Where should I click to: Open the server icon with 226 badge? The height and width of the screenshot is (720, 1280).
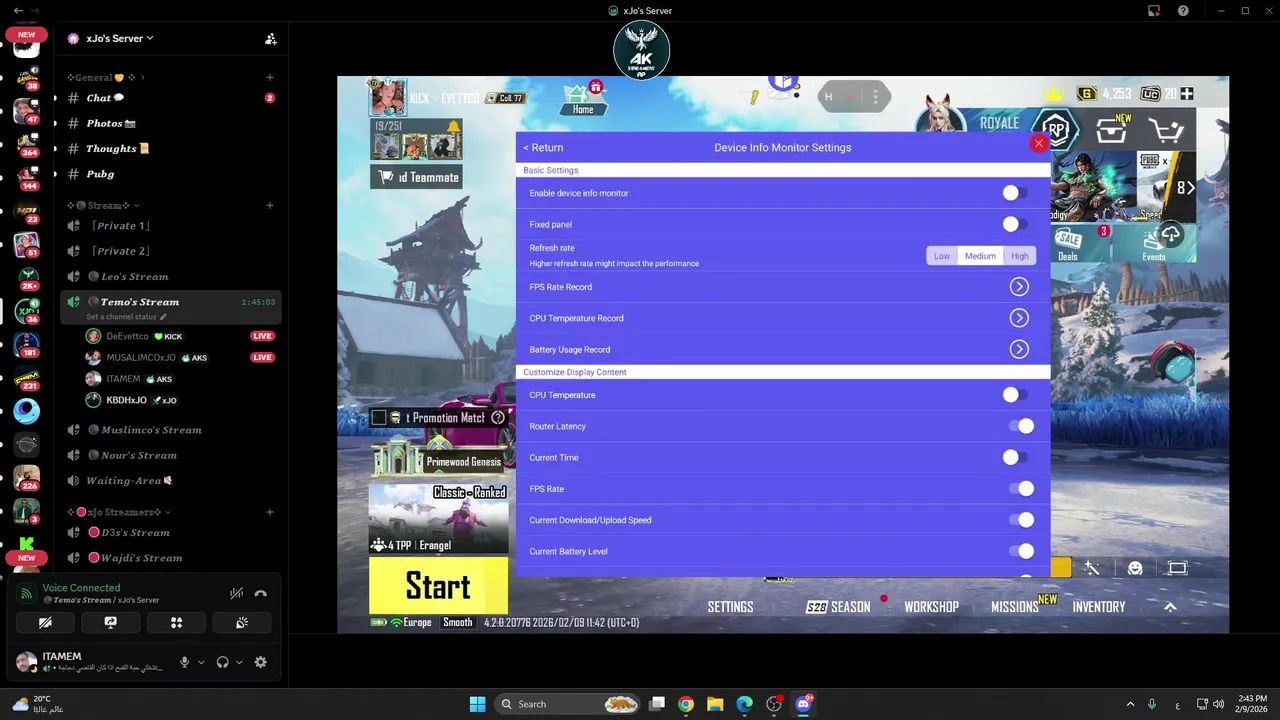click(27, 477)
